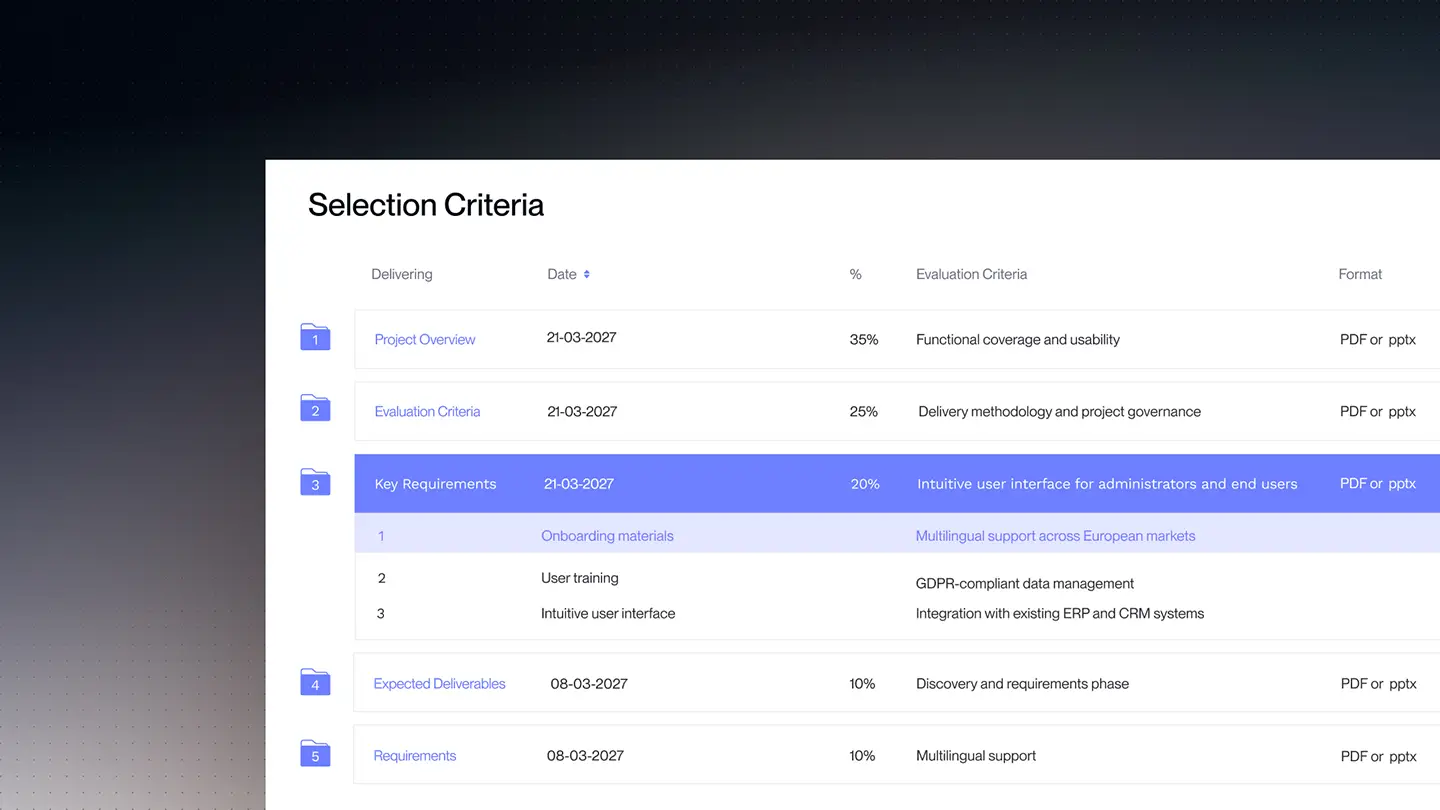Click Multilingual support across European markets
This screenshot has height=810, width=1440.
1055,536
